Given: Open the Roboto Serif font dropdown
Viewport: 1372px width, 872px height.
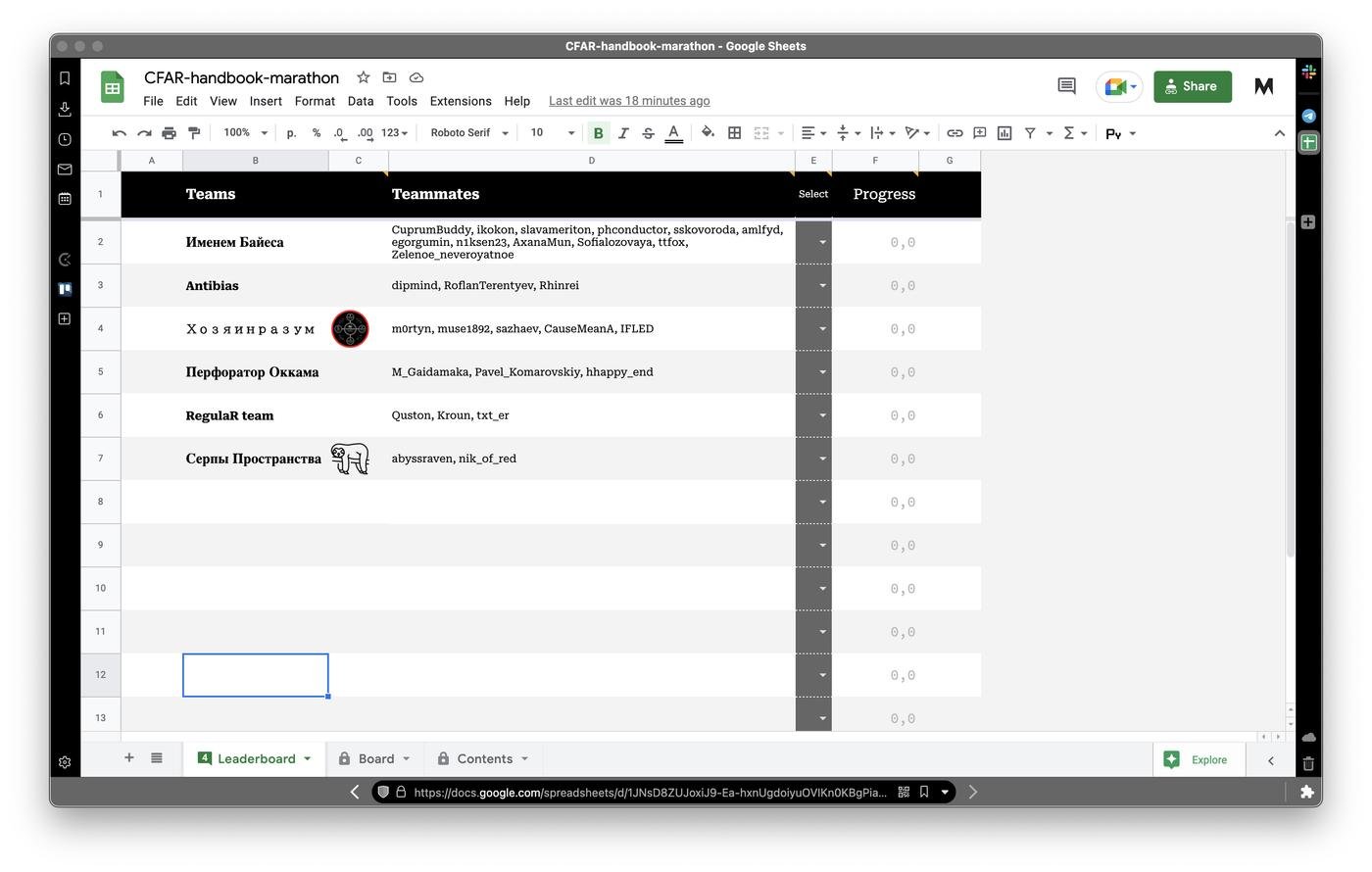Looking at the screenshot, I should click(469, 133).
